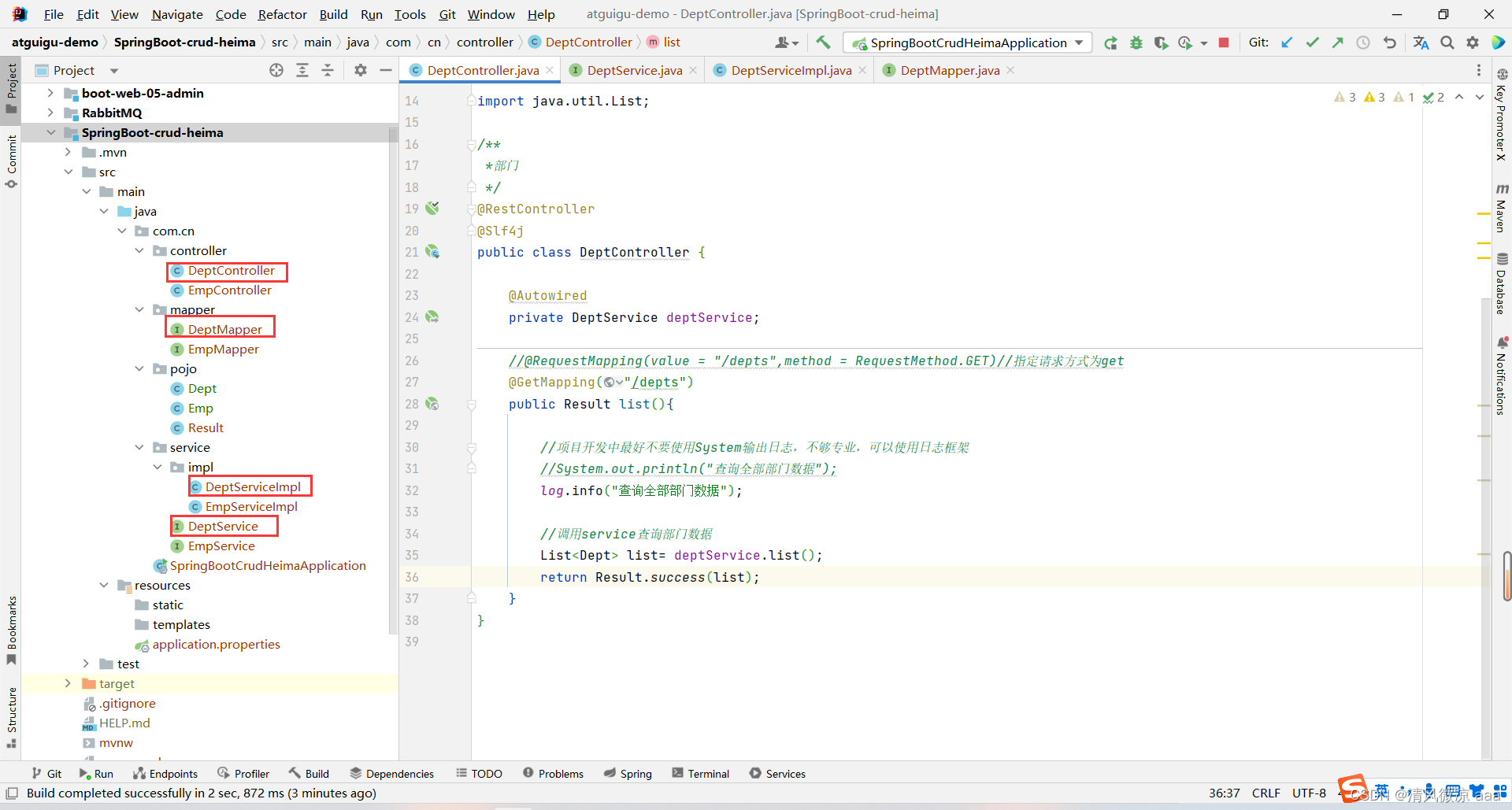
Task: Collapse the SpringBoot-crud-heima module
Action: click(50, 132)
